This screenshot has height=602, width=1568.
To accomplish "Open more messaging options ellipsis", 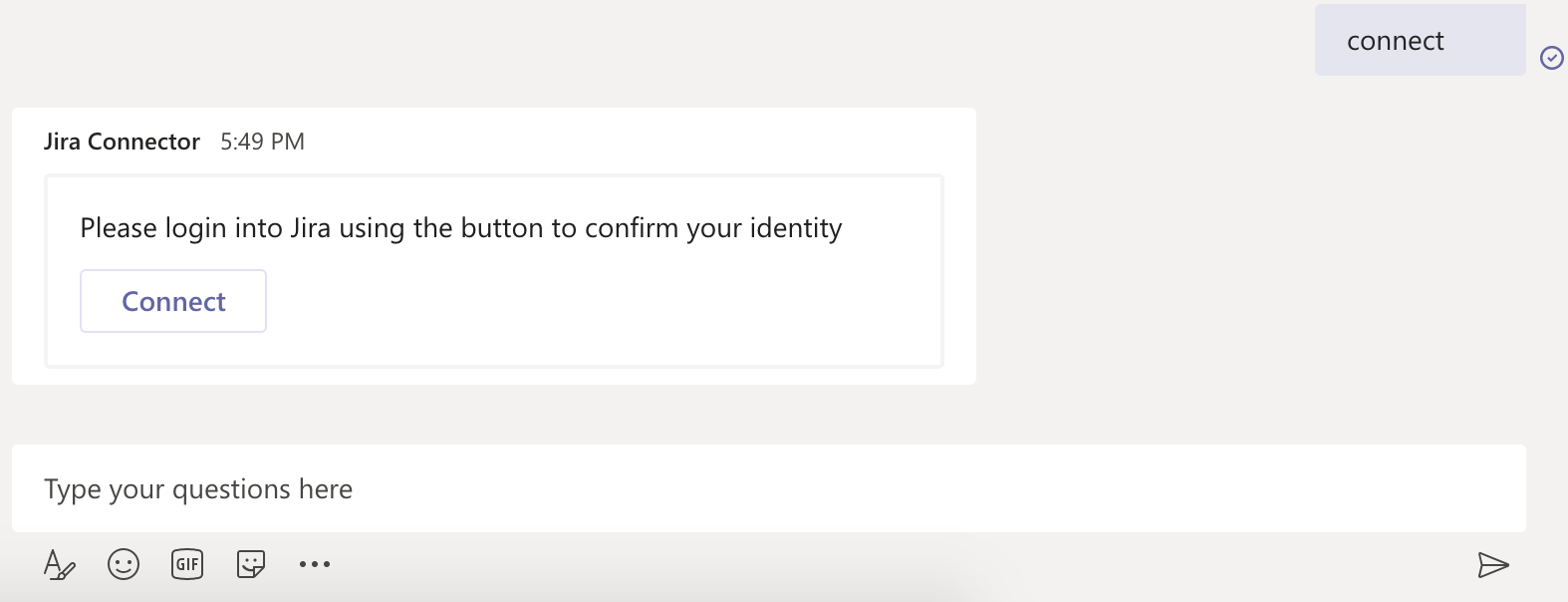I will [x=315, y=565].
